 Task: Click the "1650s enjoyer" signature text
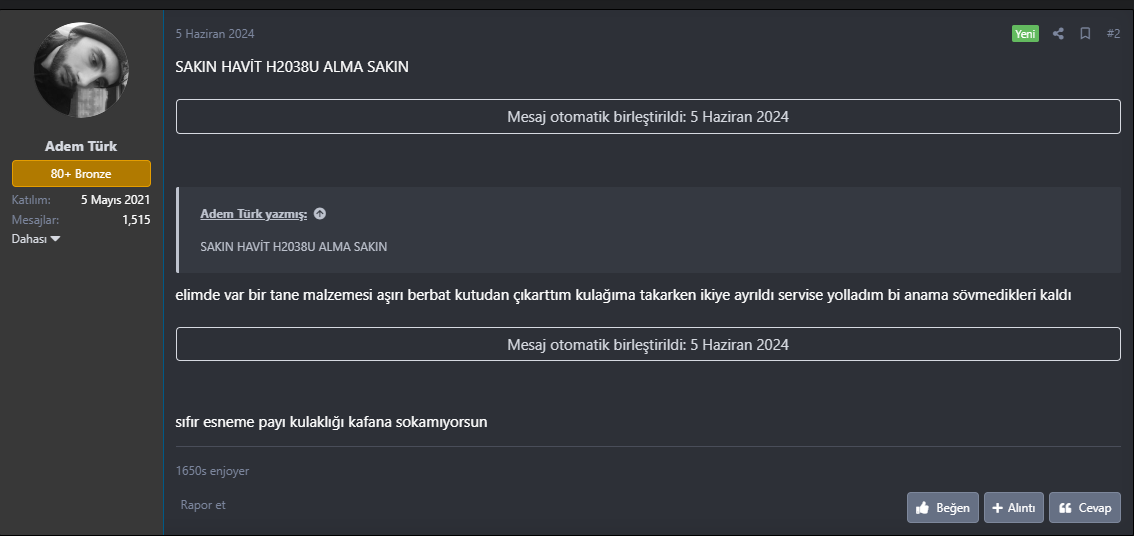[212, 471]
